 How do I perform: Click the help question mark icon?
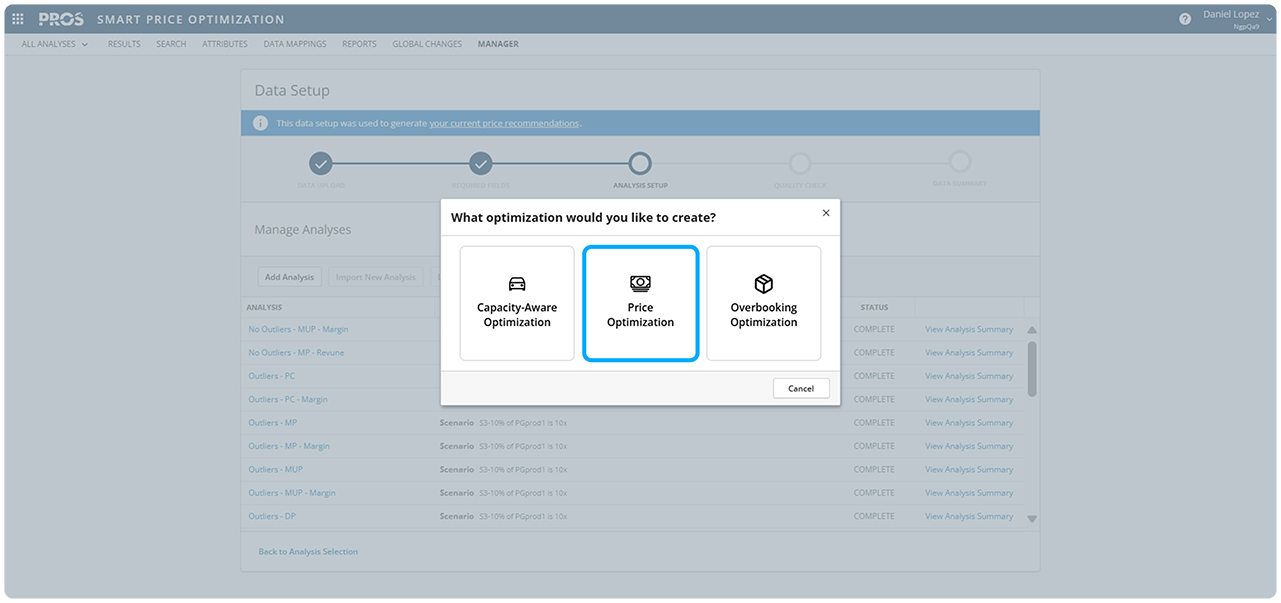(x=1185, y=19)
